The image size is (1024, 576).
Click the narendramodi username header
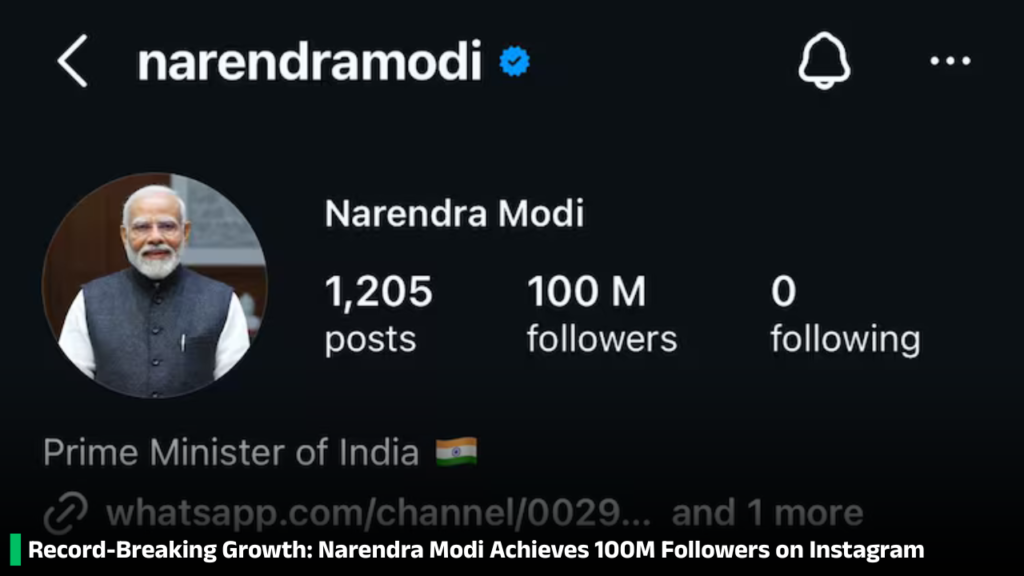310,63
